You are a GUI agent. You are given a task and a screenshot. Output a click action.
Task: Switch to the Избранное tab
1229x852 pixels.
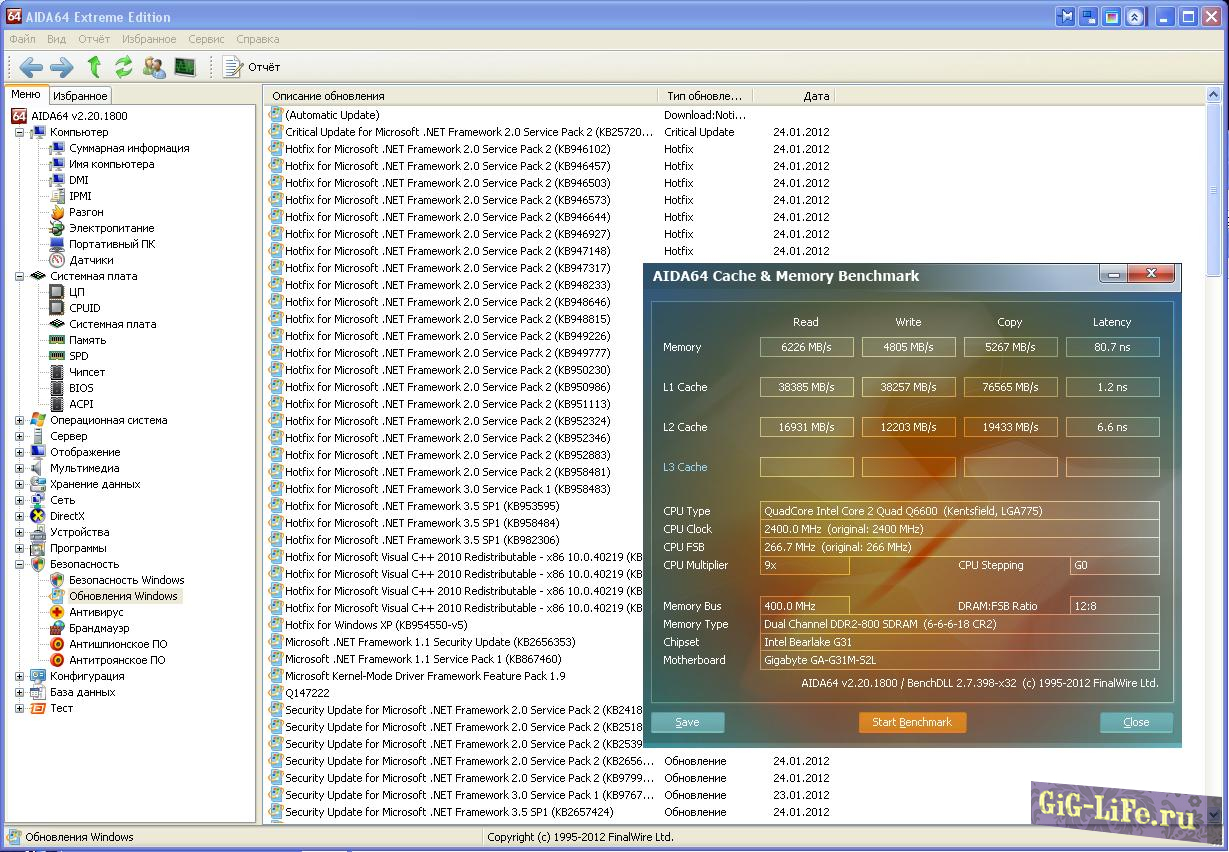click(x=80, y=96)
